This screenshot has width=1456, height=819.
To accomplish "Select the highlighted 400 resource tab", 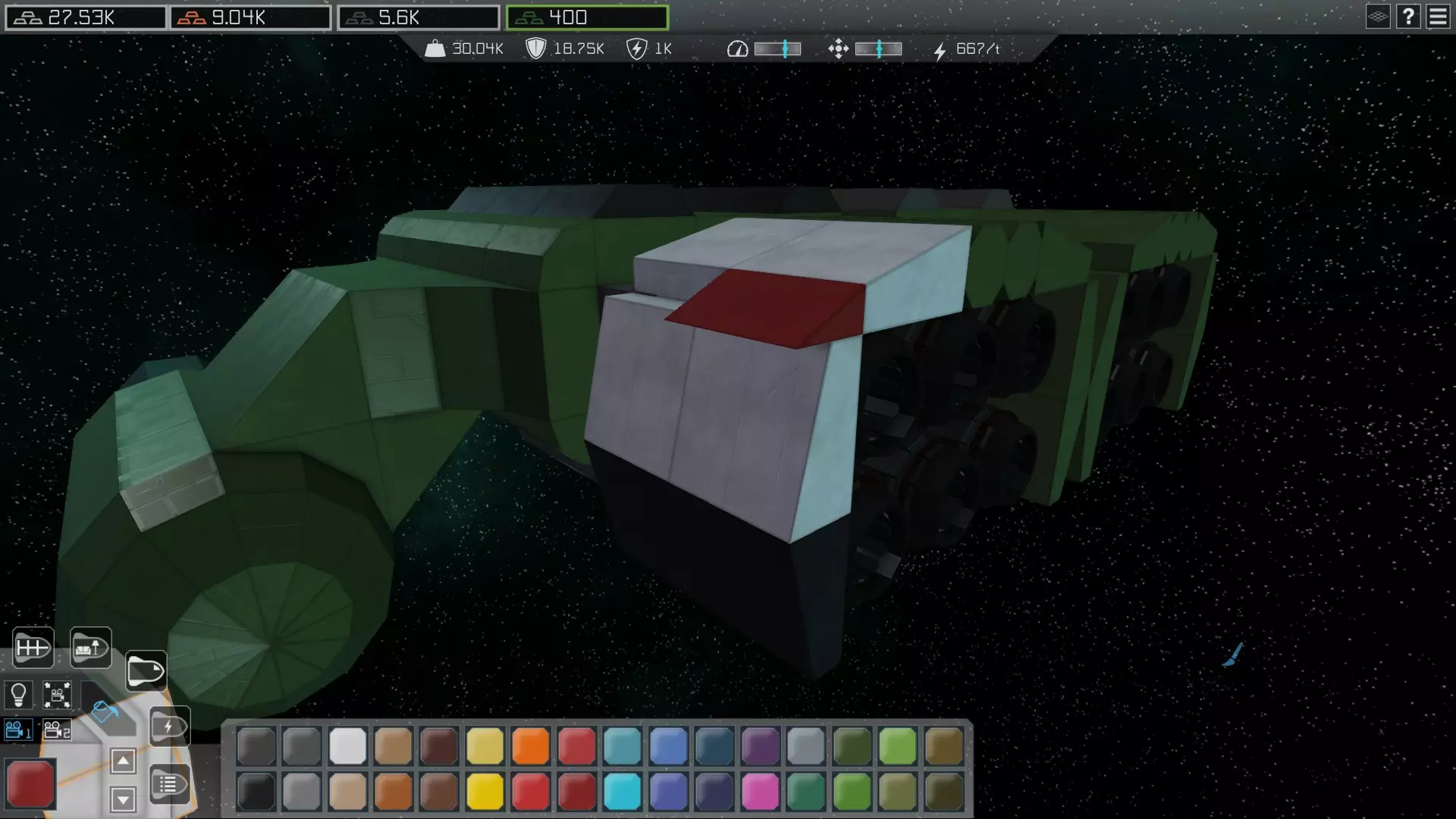I will (x=587, y=17).
